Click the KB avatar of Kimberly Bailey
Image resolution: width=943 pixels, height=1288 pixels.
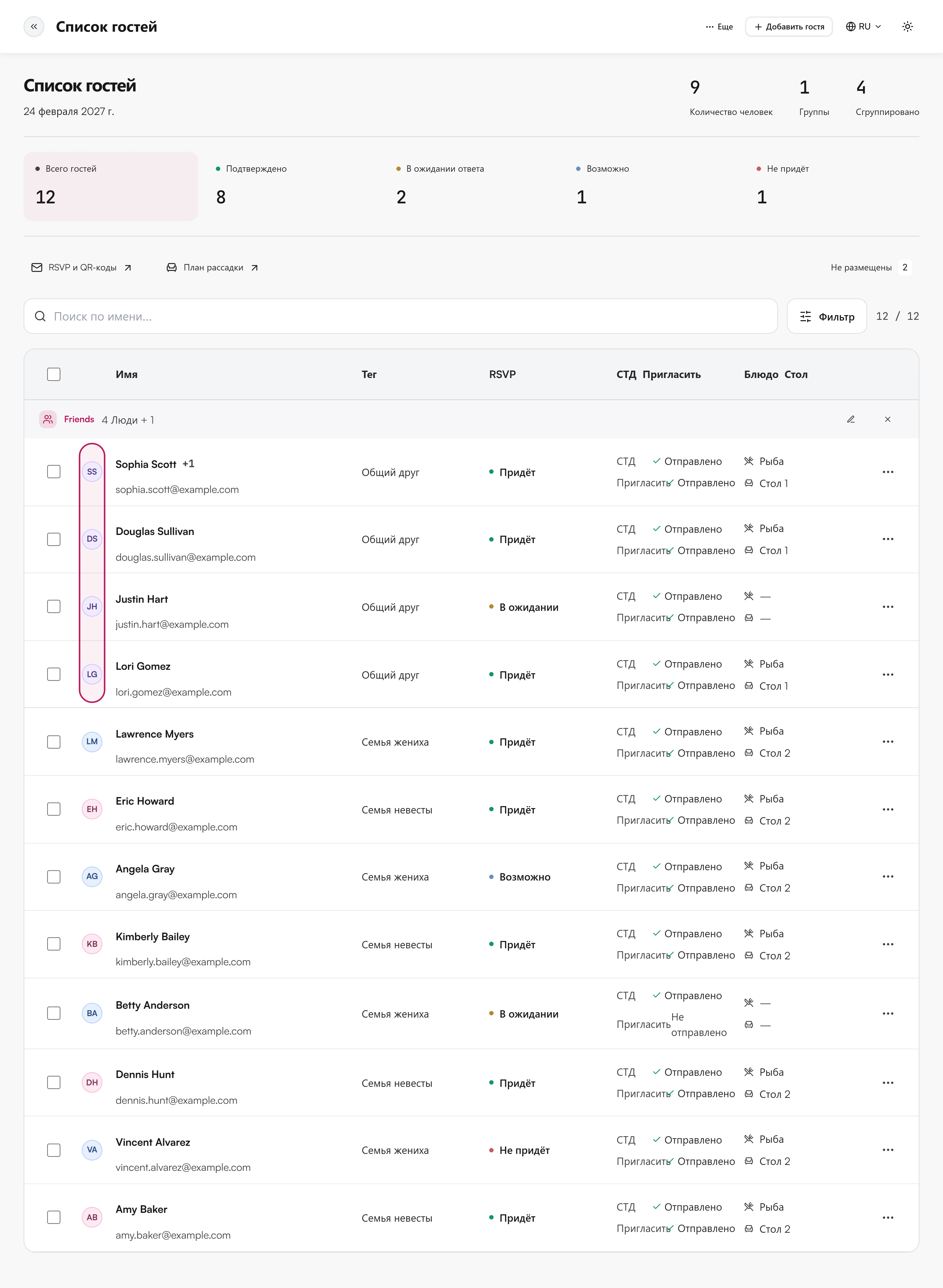pos(92,944)
